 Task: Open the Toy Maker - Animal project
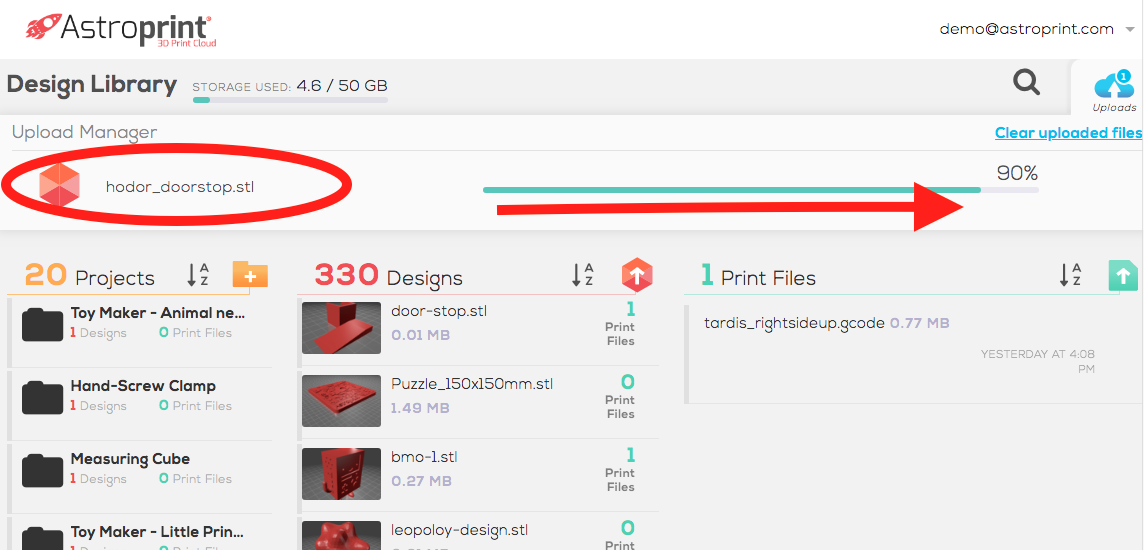[x=157, y=313]
